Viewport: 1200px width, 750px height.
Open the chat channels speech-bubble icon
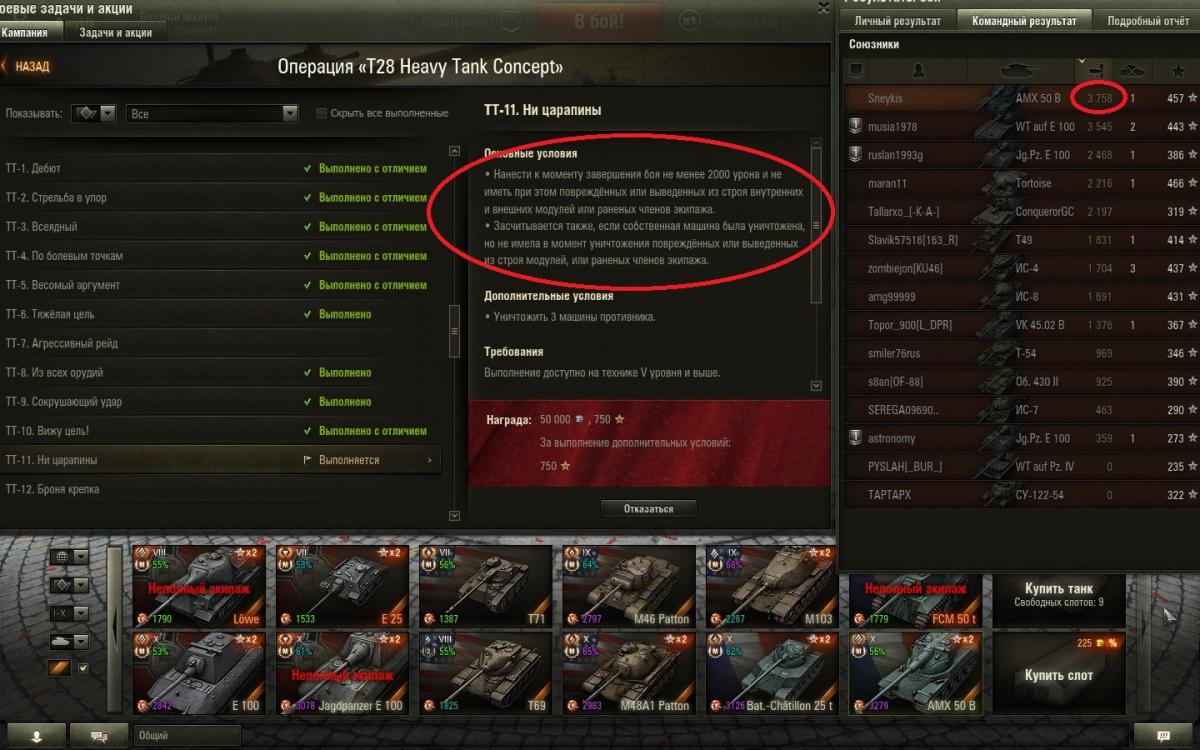100,736
